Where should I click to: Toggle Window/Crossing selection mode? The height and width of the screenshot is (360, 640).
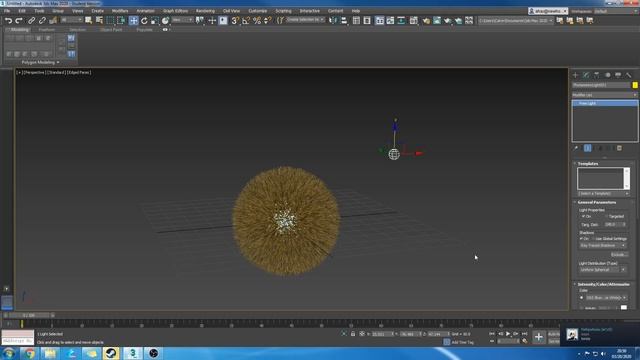[121, 20]
